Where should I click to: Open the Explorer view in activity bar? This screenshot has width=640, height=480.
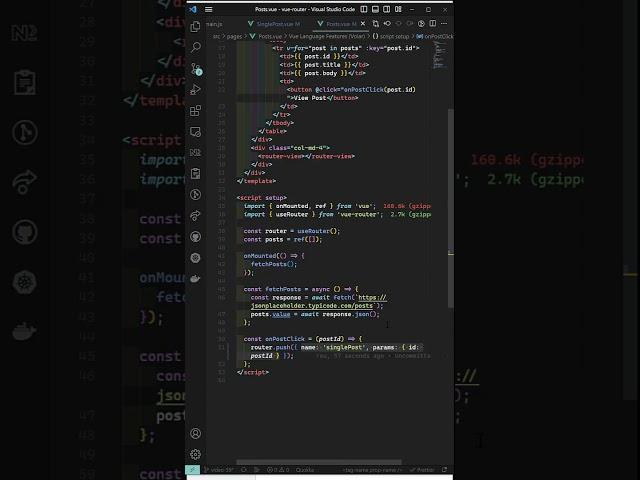[196, 27]
